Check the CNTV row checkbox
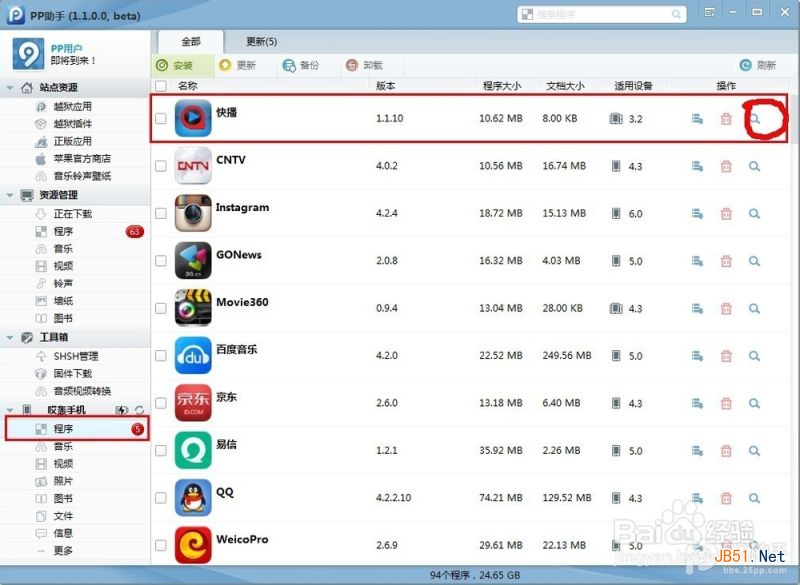Screen dimensions: 800x585 (161, 166)
